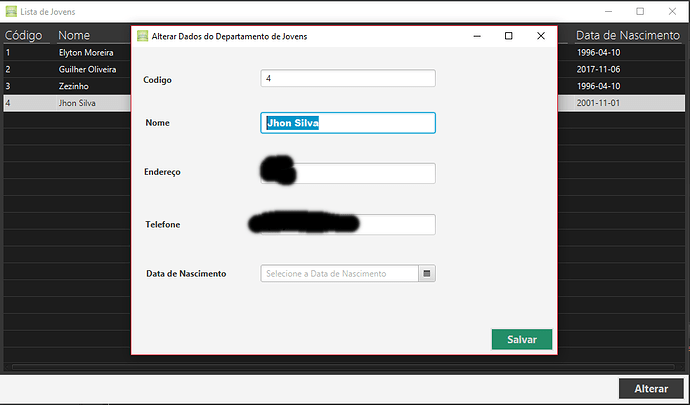Click the dialog's green app icon

[x=143, y=36]
